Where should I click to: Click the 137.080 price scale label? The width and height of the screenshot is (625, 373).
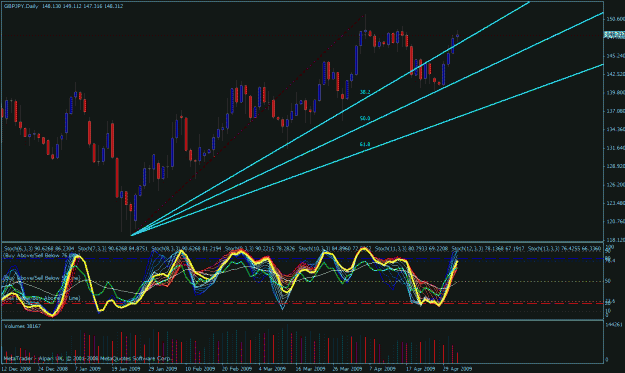click(x=615, y=111)
